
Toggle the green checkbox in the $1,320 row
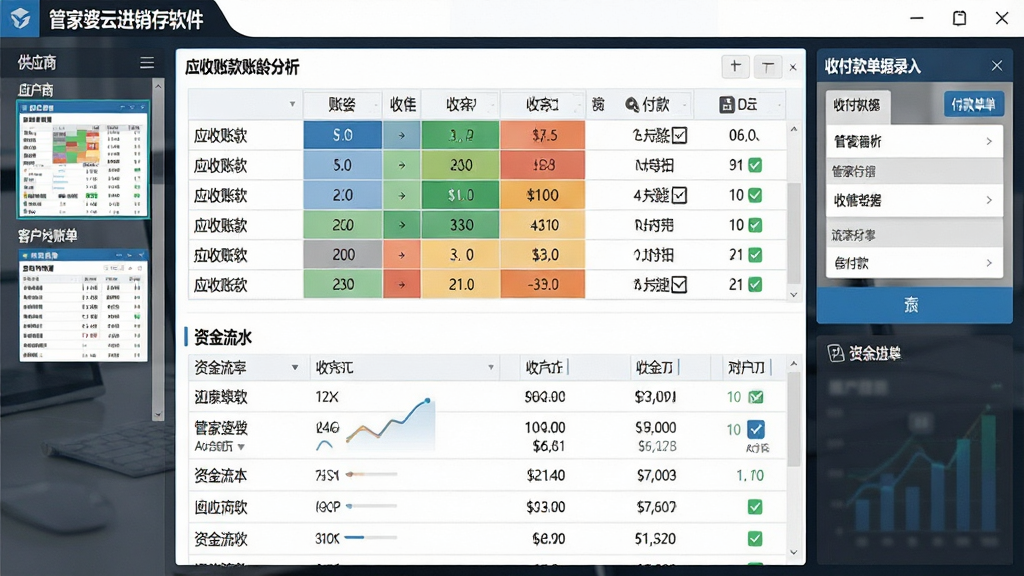tap(755, 539)
